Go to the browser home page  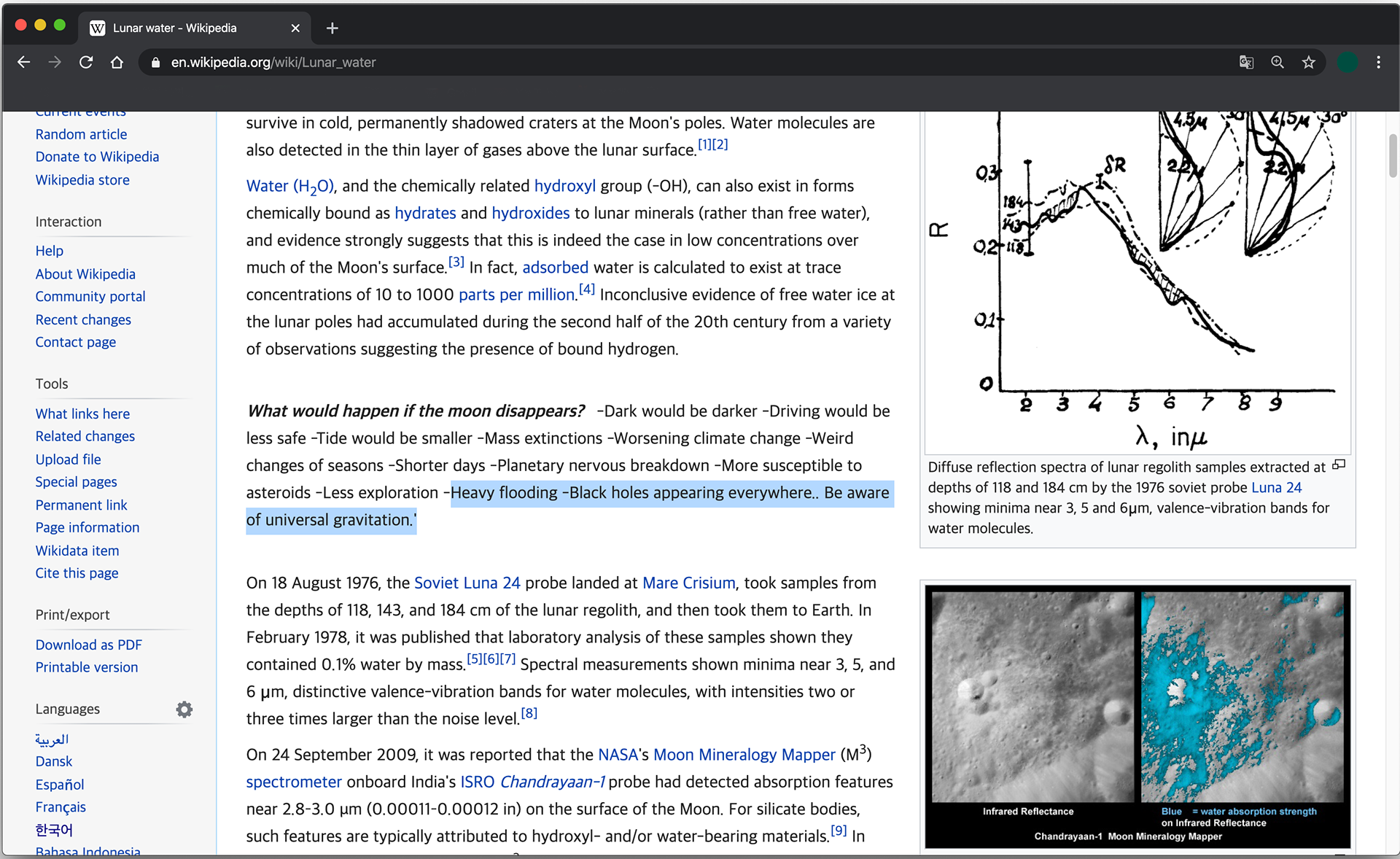(117, 62)
